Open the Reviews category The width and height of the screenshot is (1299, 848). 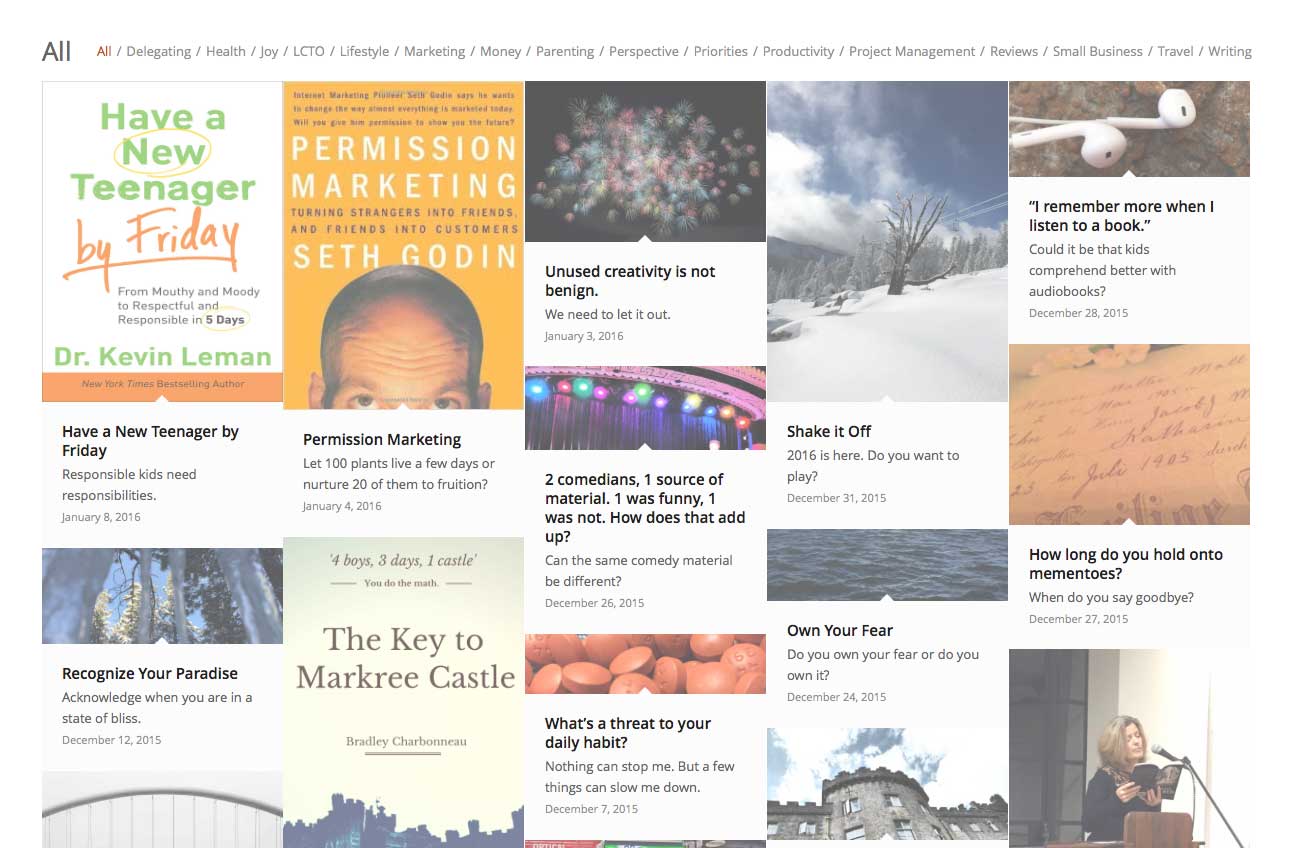(1014, 51)
